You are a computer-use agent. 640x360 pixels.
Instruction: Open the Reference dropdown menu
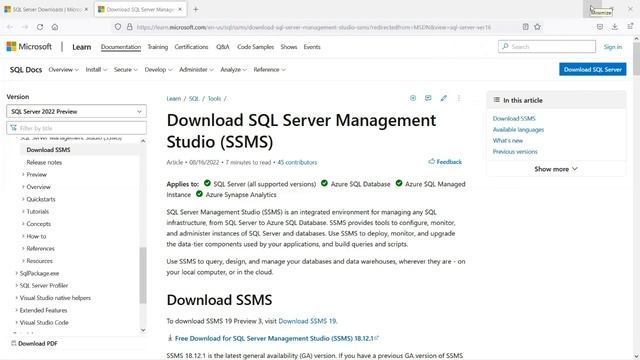[x=269, y=70]
